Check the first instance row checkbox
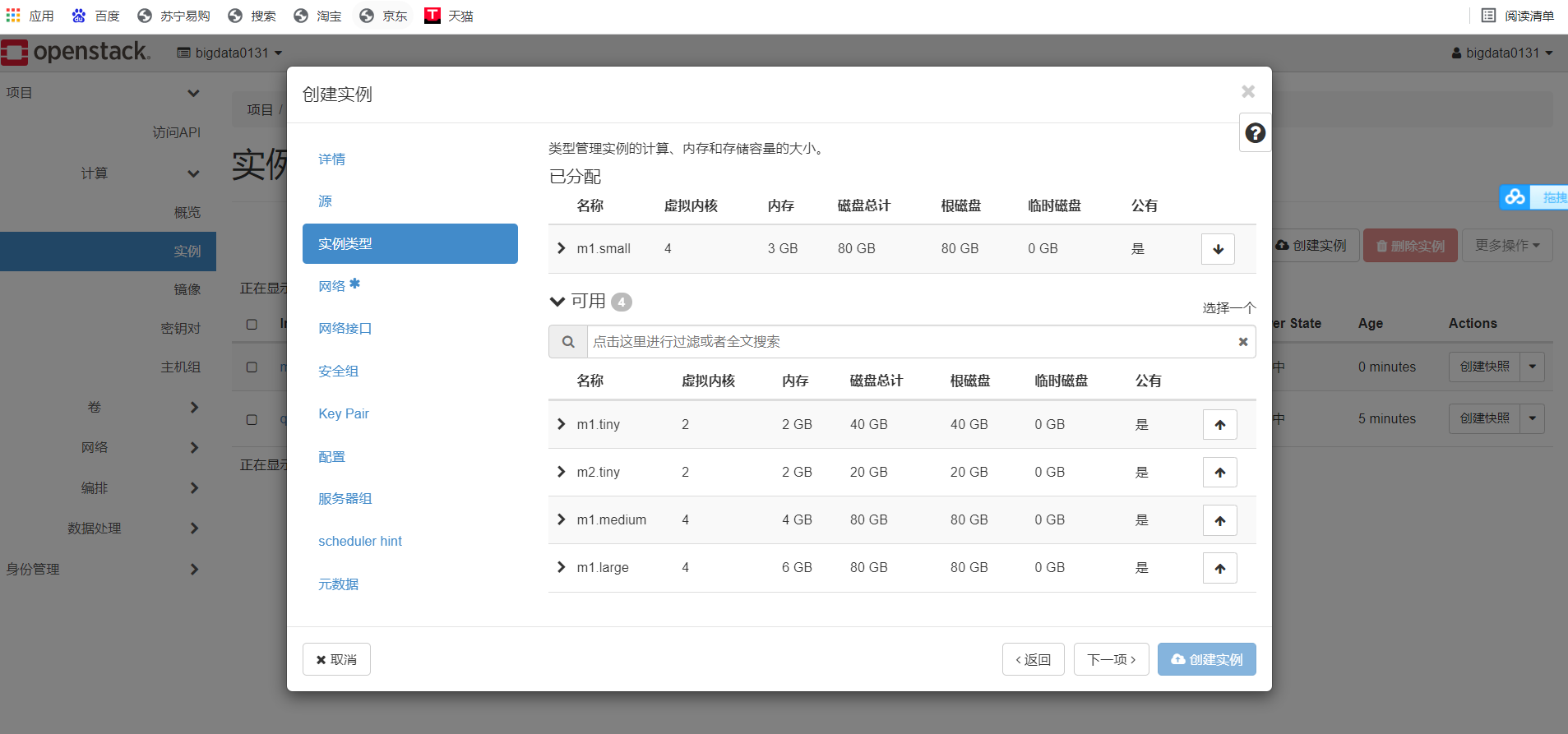Image resolution: width=1568 pixels, height=734 pixels. [x=252, y=367]
